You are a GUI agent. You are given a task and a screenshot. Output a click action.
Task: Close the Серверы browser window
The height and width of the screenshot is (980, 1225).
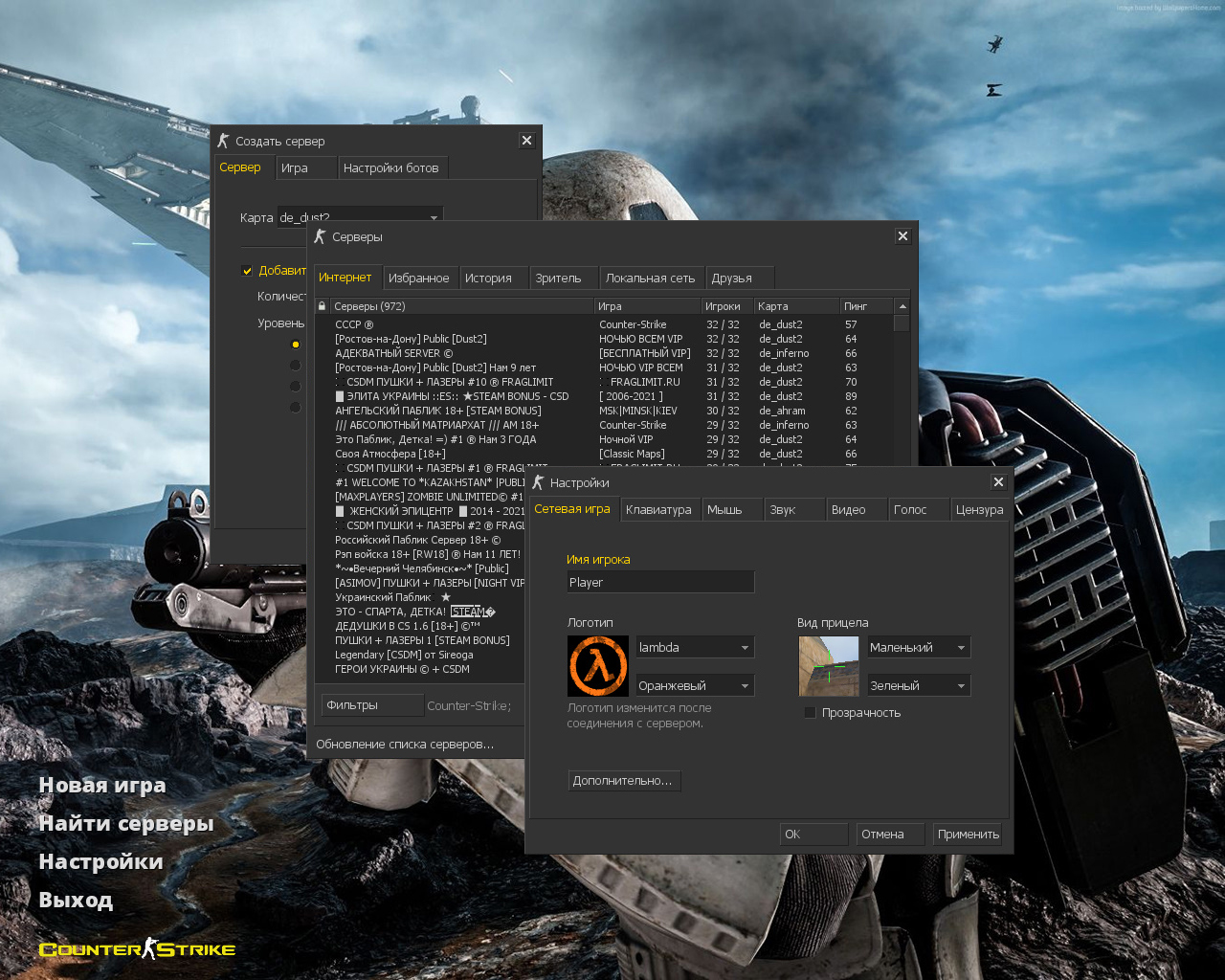[902, 236]
